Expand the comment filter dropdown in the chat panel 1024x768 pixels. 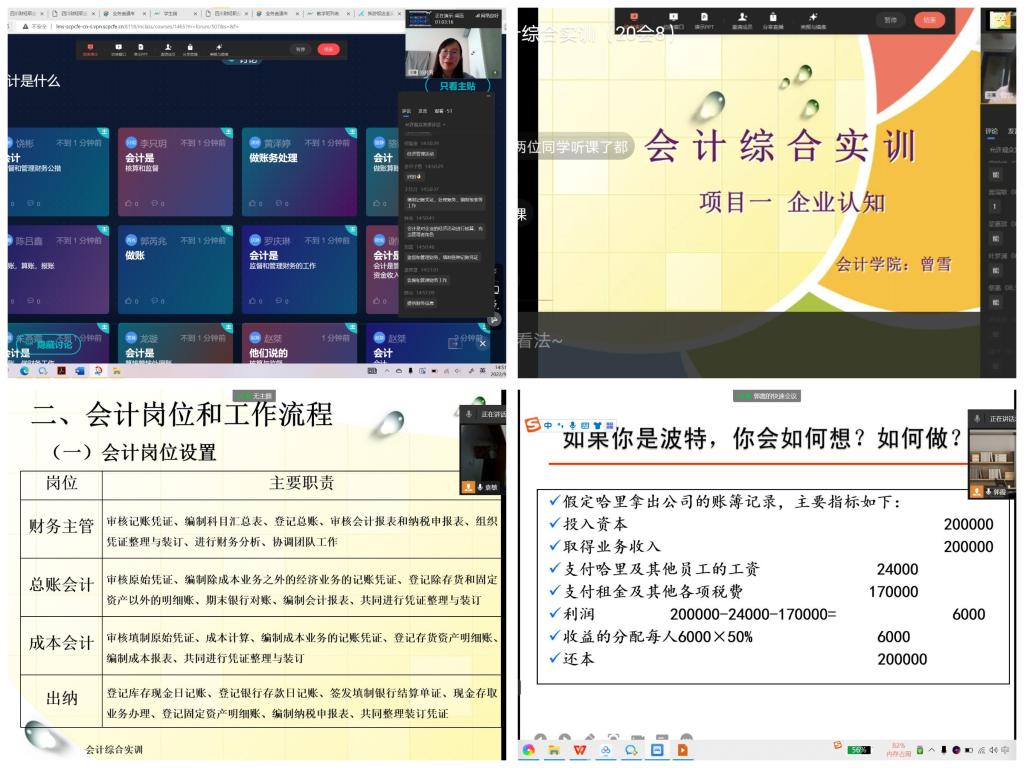(425, 125)
